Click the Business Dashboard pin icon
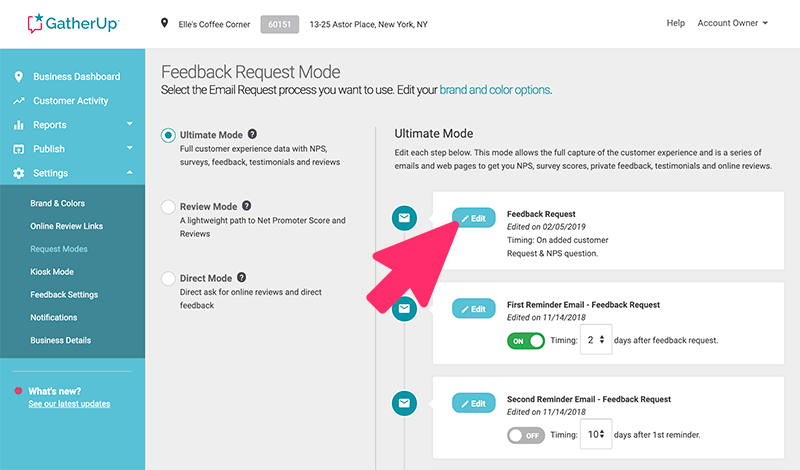The height and width of the screenshot is (470, 800). click(x=19, y=77)
